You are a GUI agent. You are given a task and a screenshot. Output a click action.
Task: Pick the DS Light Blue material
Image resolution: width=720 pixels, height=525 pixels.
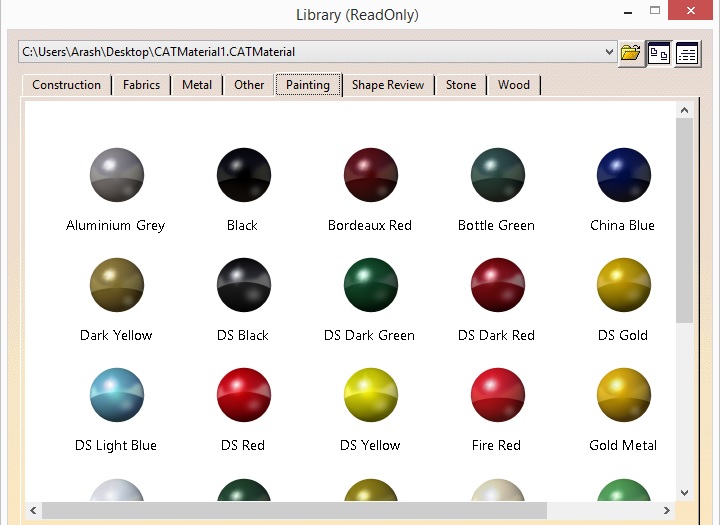pyautogui.click(x=116, y=394)
